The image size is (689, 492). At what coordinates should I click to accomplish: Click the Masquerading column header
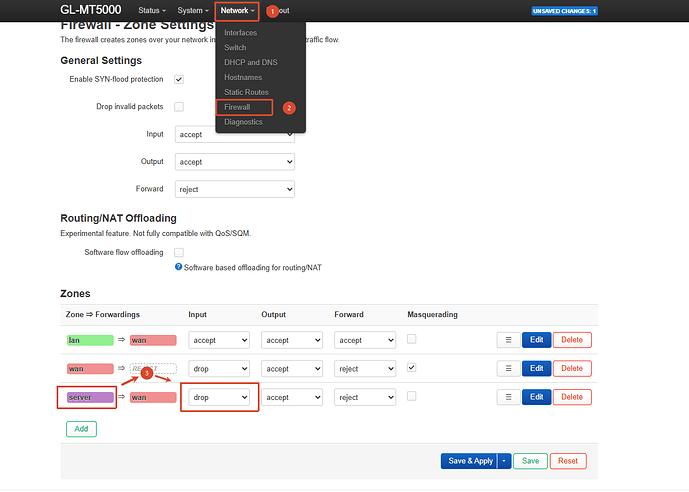coord(432,315)
